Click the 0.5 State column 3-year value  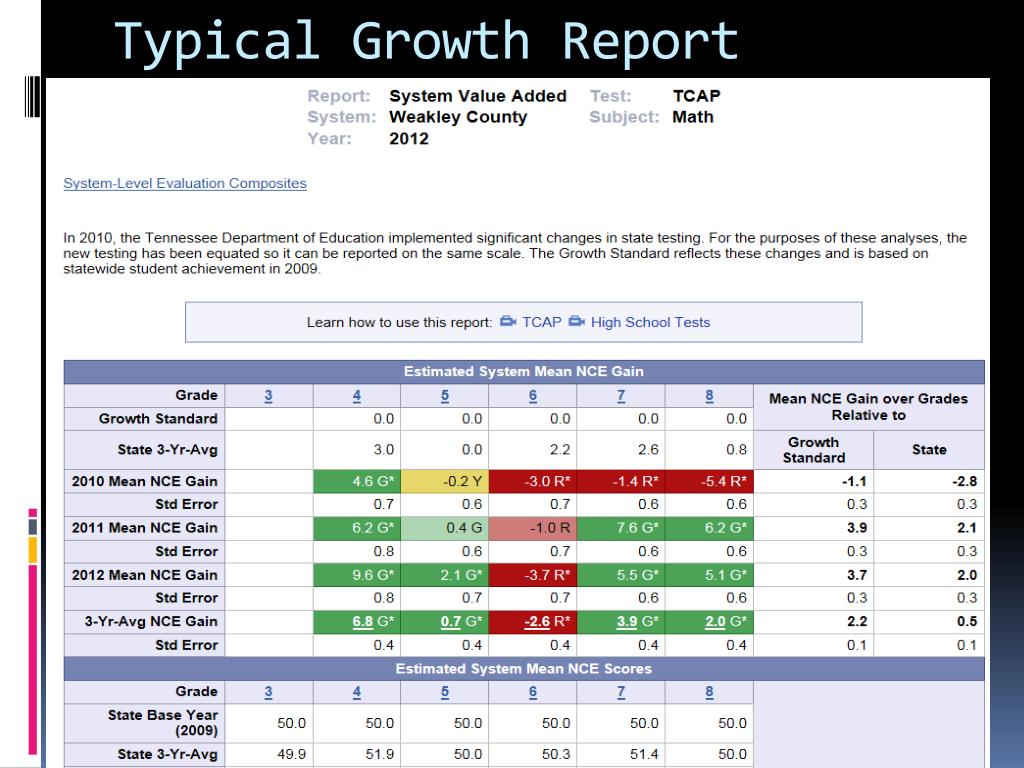click(967, 622)
